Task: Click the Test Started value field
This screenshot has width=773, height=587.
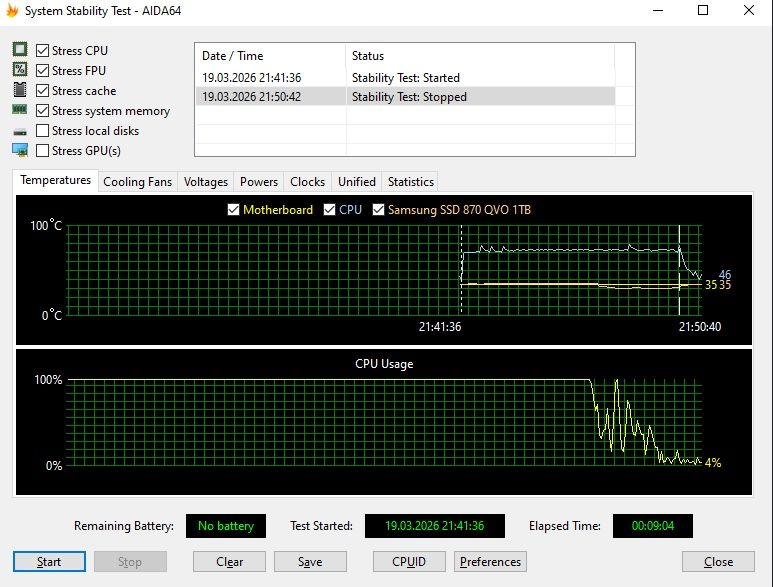Action: pos(435,526)
